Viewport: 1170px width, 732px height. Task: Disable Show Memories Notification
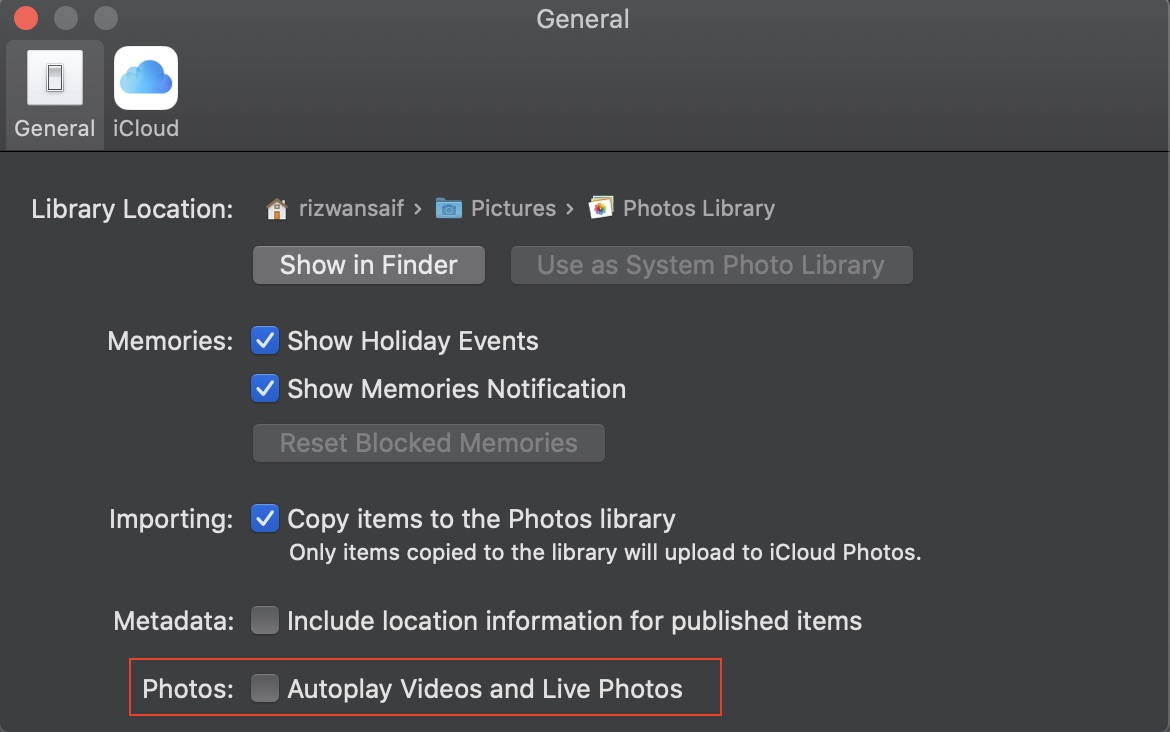[x=265, y=389]
